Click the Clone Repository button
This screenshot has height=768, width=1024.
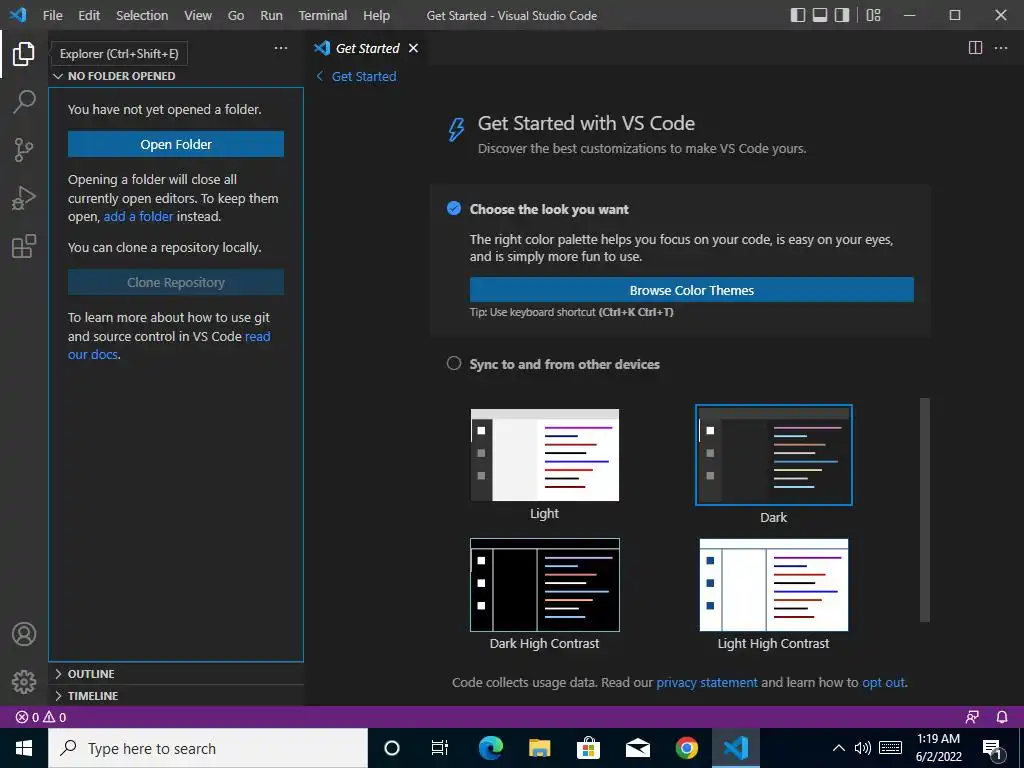176,282
